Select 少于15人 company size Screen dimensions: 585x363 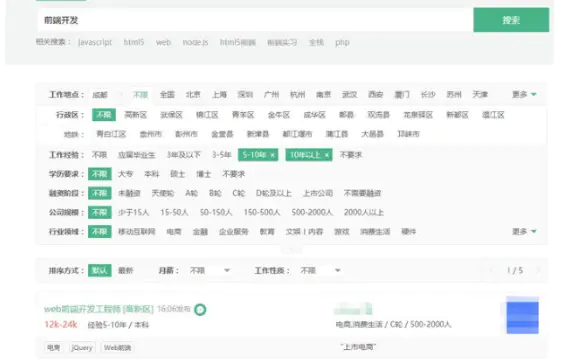[134, 213]
